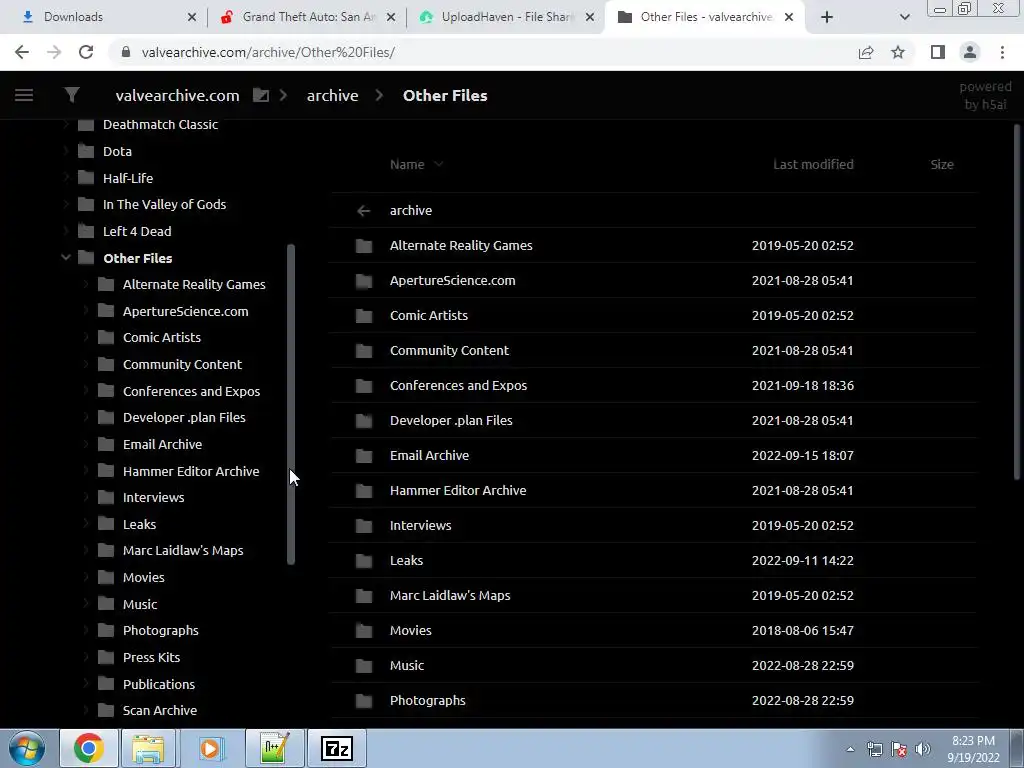The width and height of the screenshot is (1024, 768).
Task: Close the Downloads tab
Action: point(191,17)
